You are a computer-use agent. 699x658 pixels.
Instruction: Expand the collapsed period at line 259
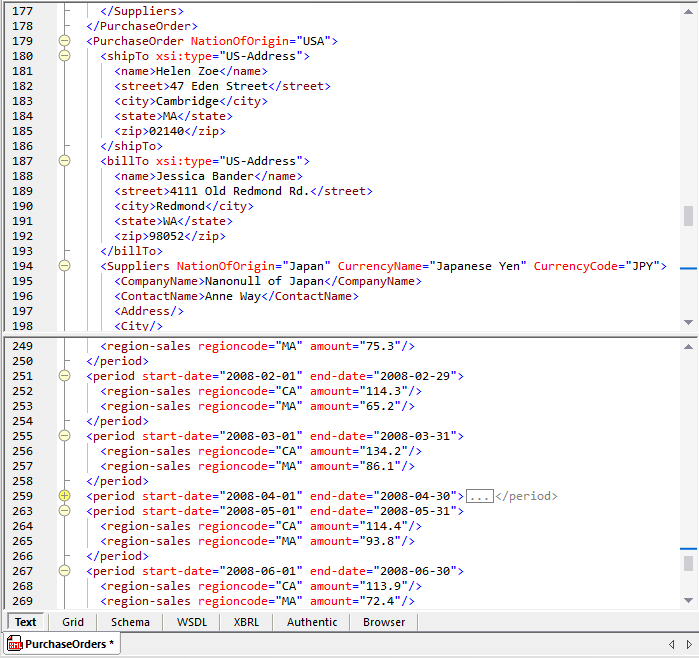tap(65, 496)
